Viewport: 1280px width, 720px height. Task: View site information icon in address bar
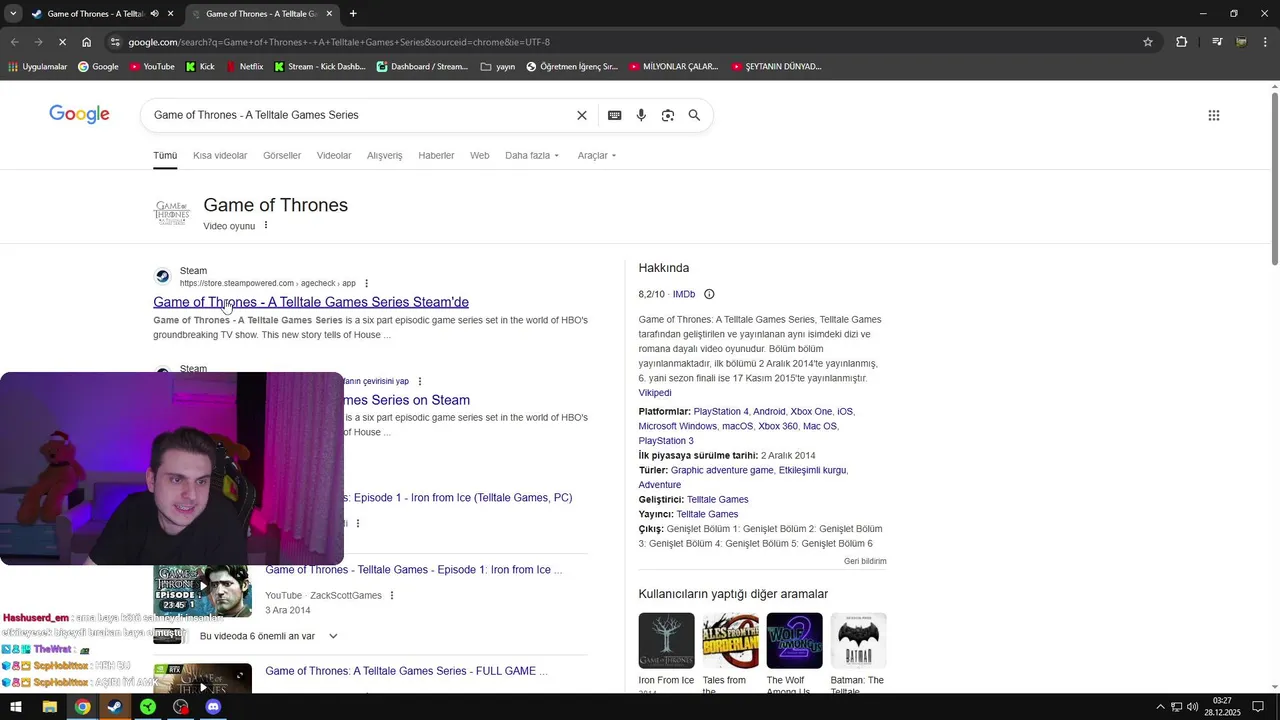pos(116,42)
